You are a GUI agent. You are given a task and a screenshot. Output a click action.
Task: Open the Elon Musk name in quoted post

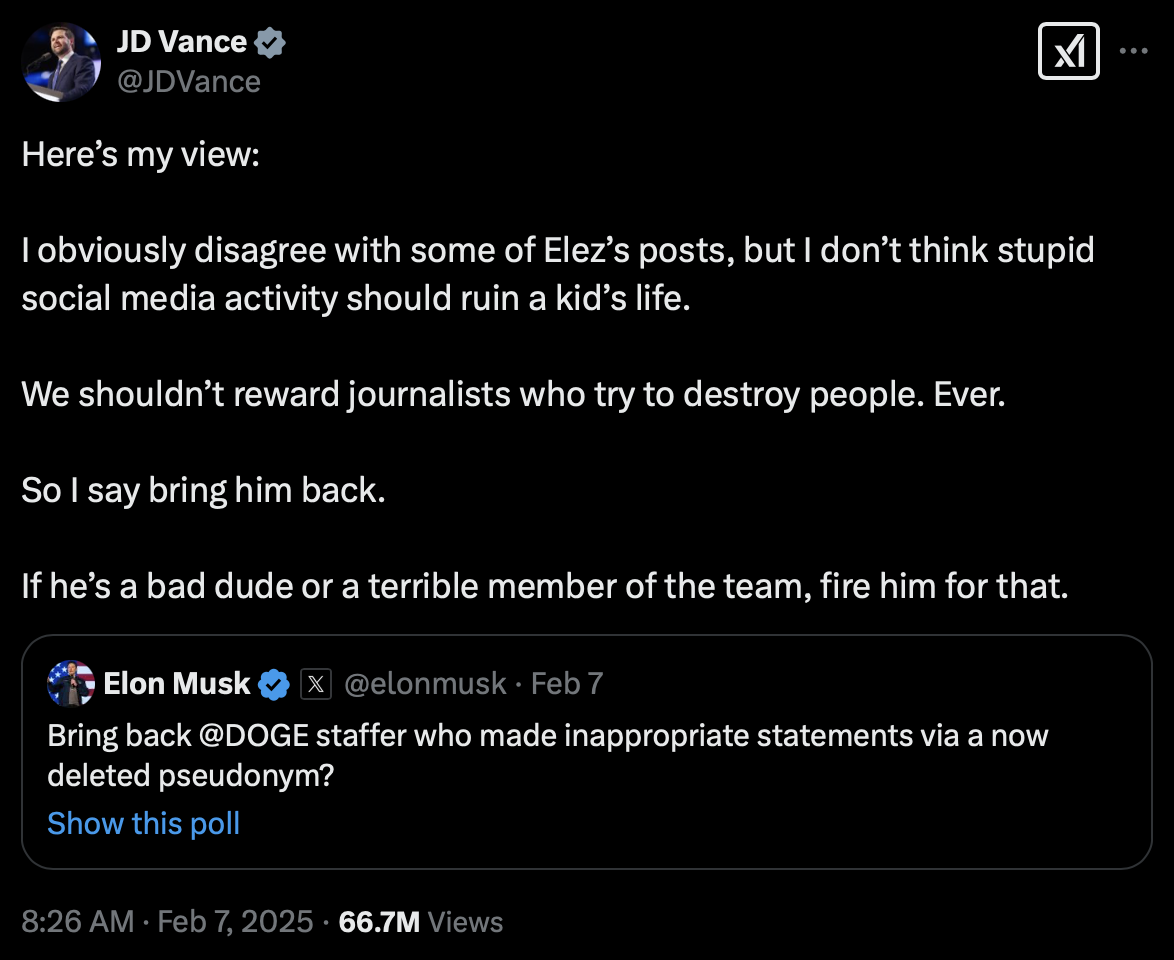tap(177, 684)
